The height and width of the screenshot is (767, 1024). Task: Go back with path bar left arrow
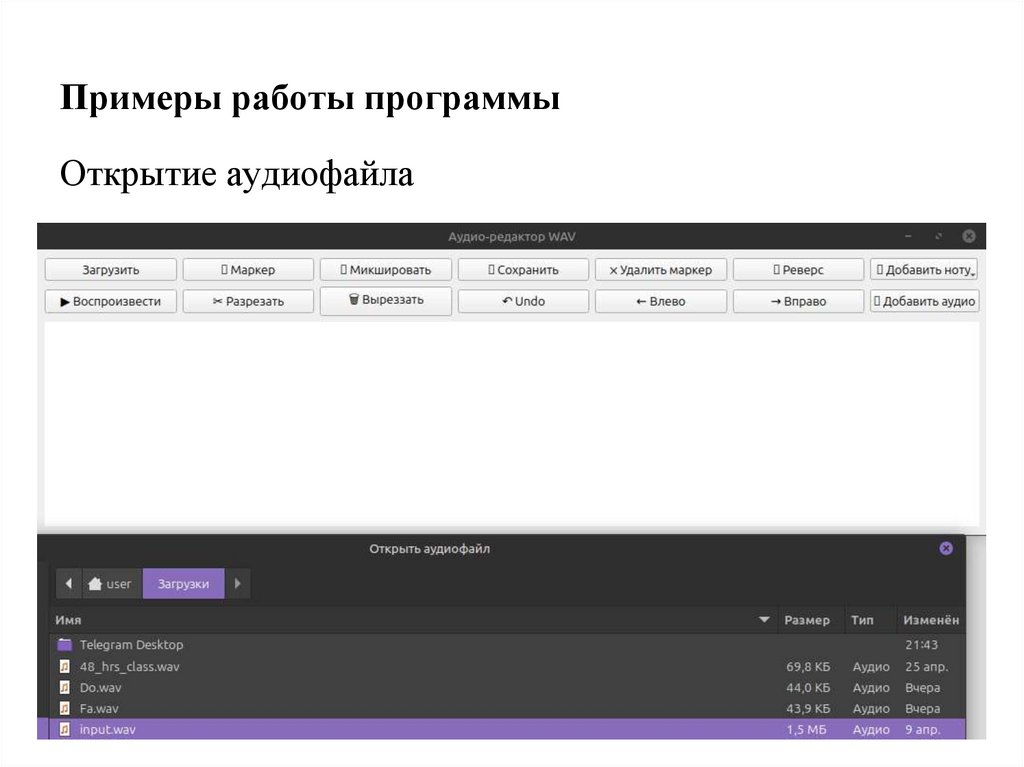(69, 583)
